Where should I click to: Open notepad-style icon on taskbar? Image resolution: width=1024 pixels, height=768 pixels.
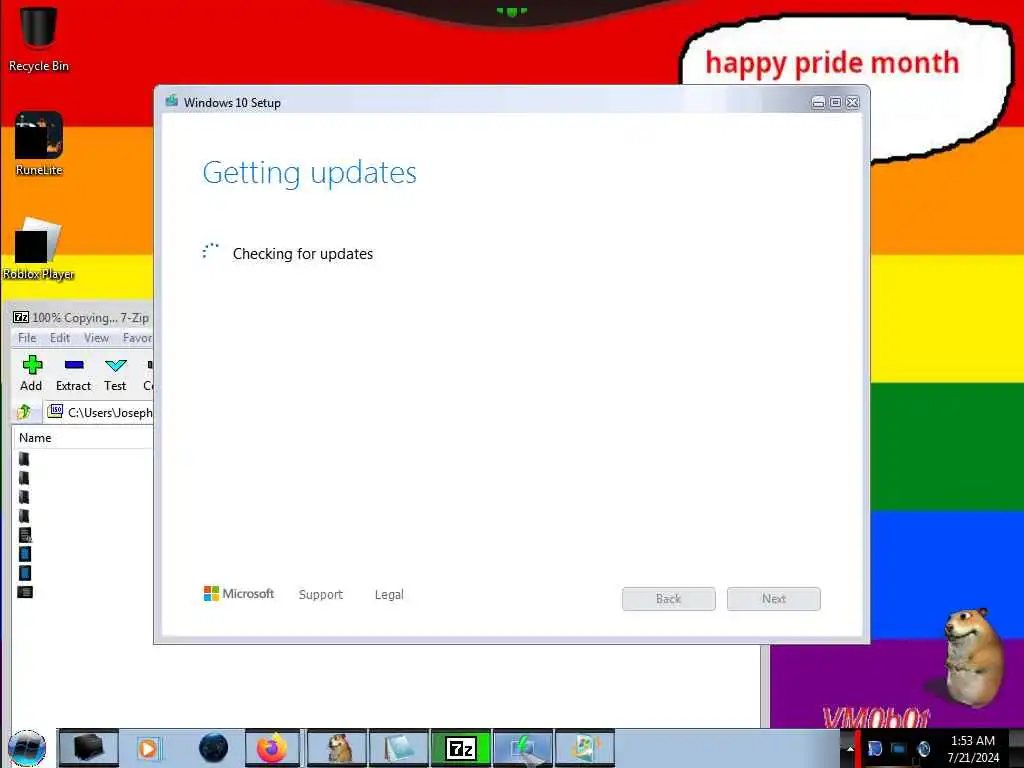[x=398, y=748]
